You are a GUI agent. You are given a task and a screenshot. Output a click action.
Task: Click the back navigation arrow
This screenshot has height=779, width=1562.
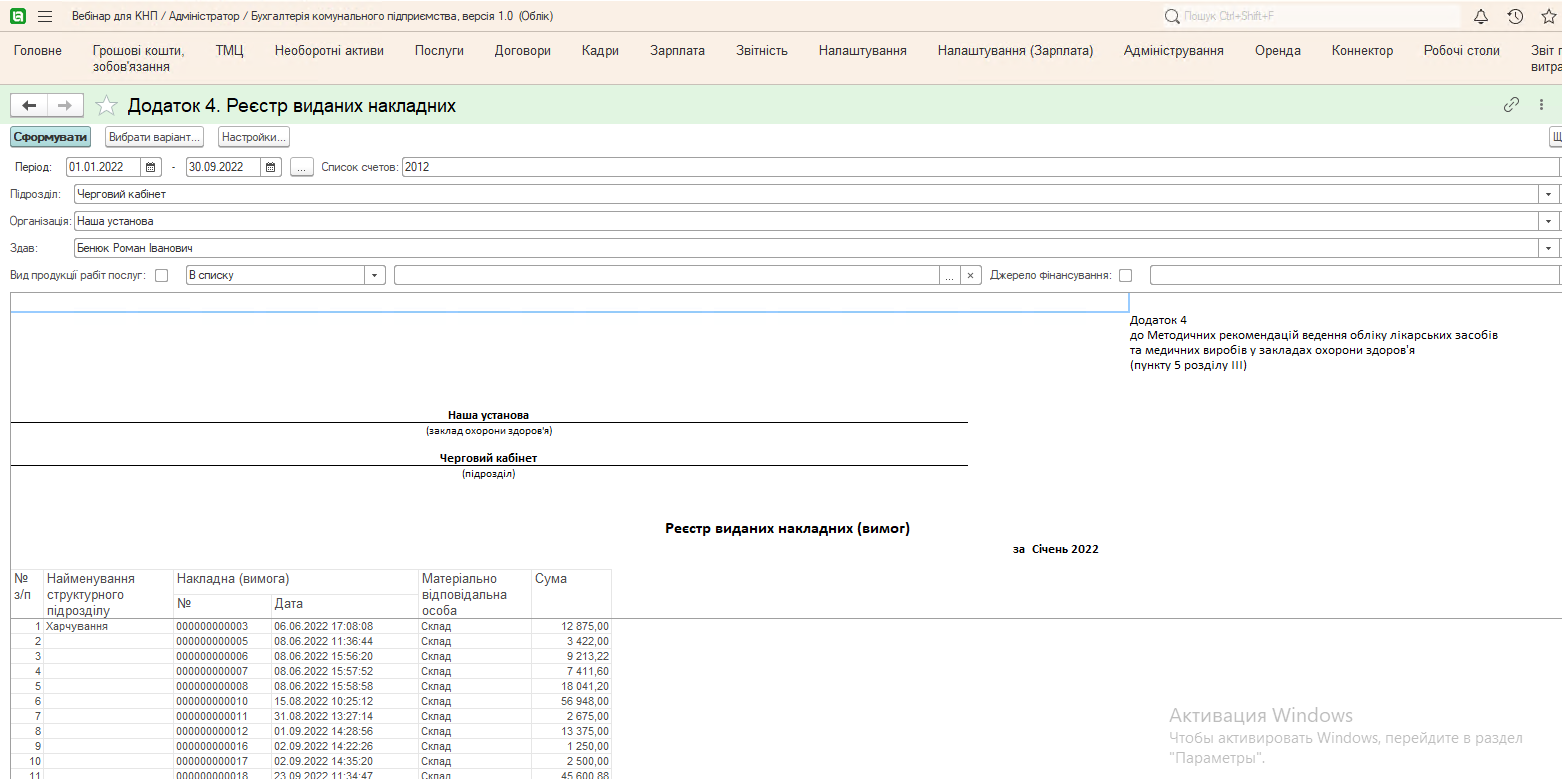pyautogui.click(x=29, y=105)
